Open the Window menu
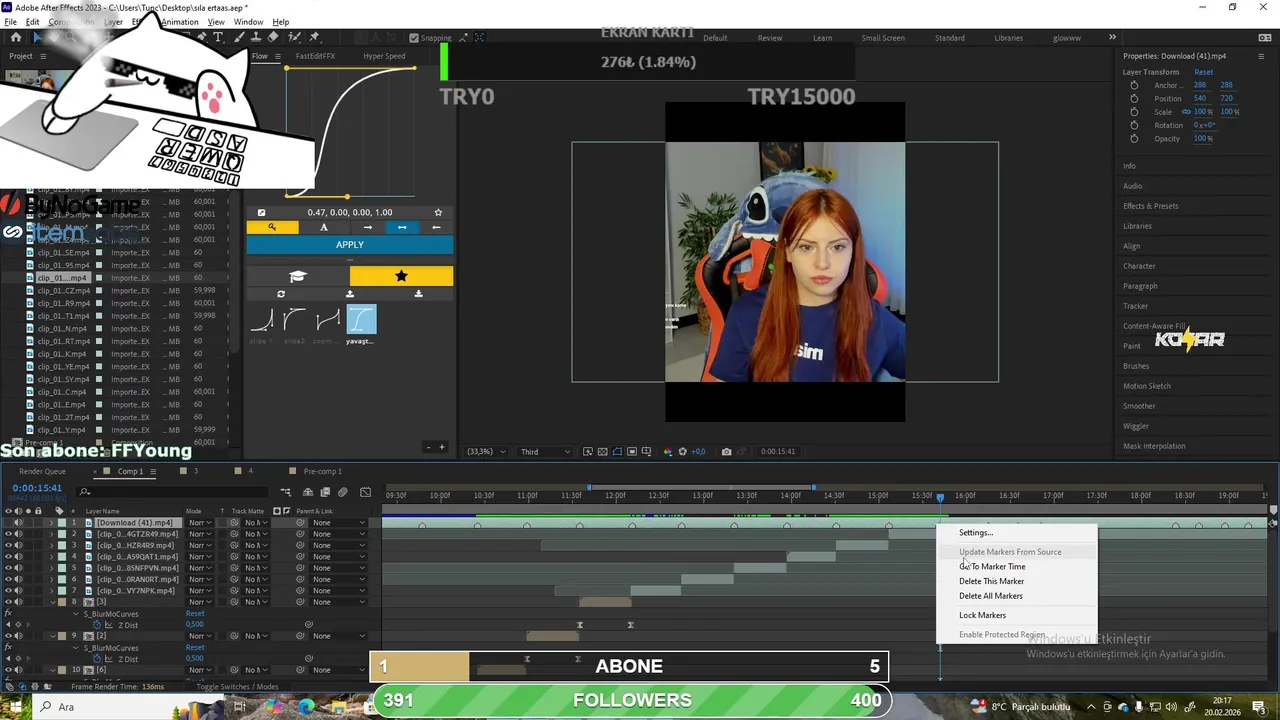This screenshot has height=720, width=1280. [x=248, y=22]
